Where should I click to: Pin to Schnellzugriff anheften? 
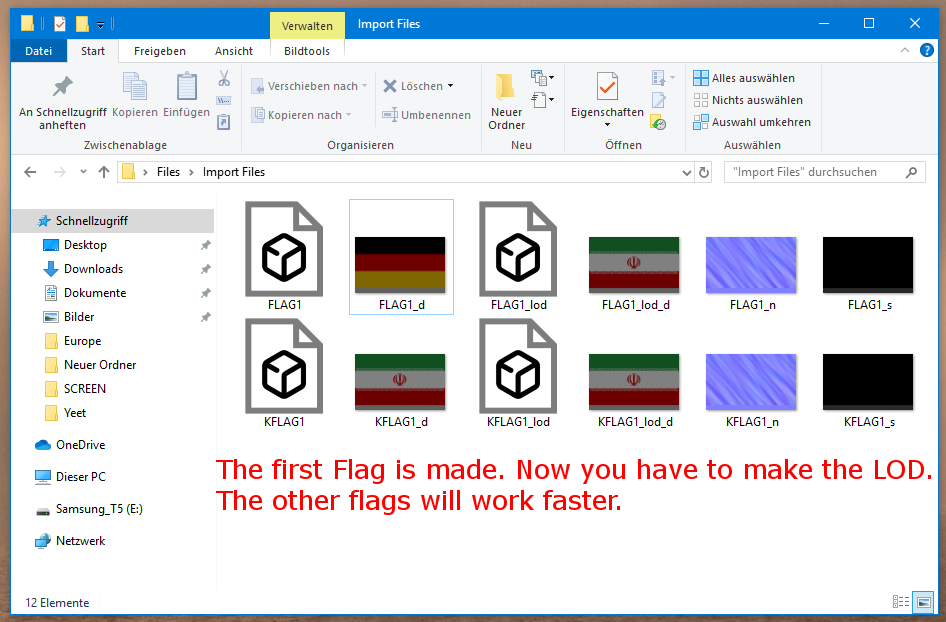click(x=62, y=101)
